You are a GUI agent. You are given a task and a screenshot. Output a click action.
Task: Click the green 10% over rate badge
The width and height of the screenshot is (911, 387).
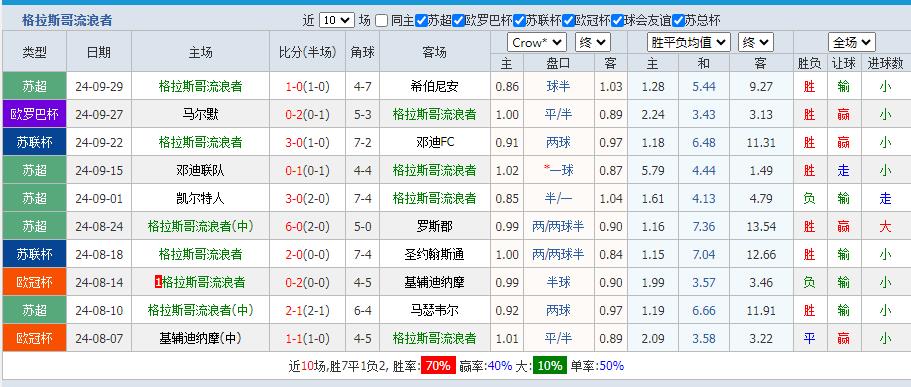coord(549,366)
